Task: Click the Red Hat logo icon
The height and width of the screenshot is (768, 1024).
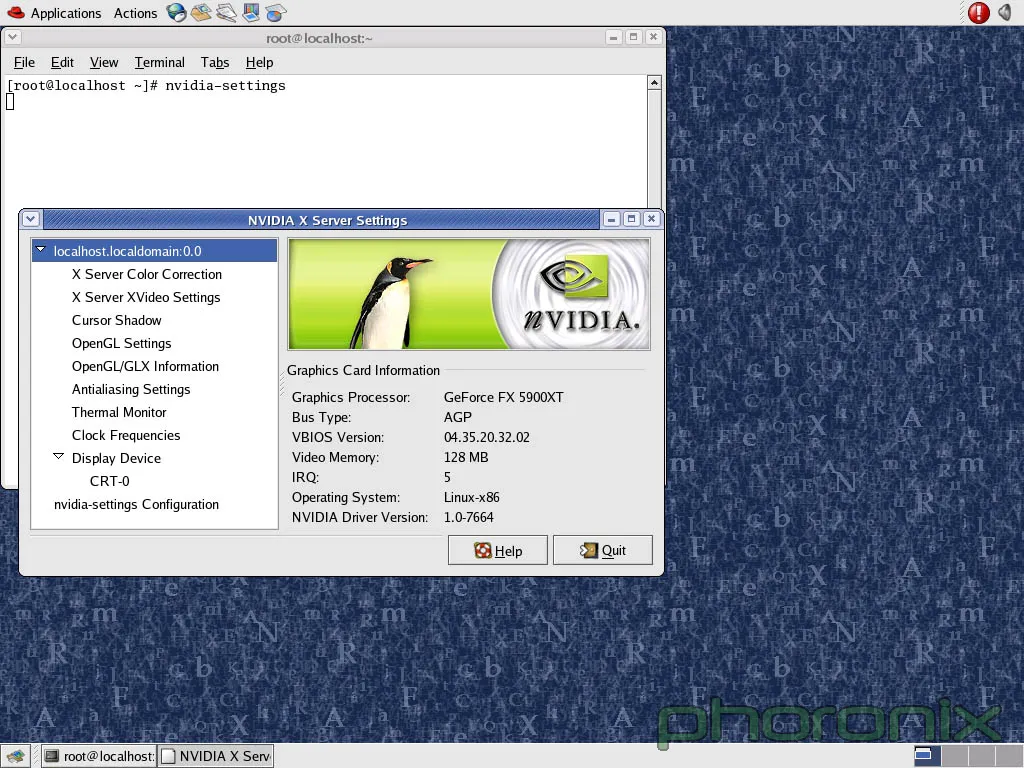Action: pyautogui.click(x=15, y=12)
